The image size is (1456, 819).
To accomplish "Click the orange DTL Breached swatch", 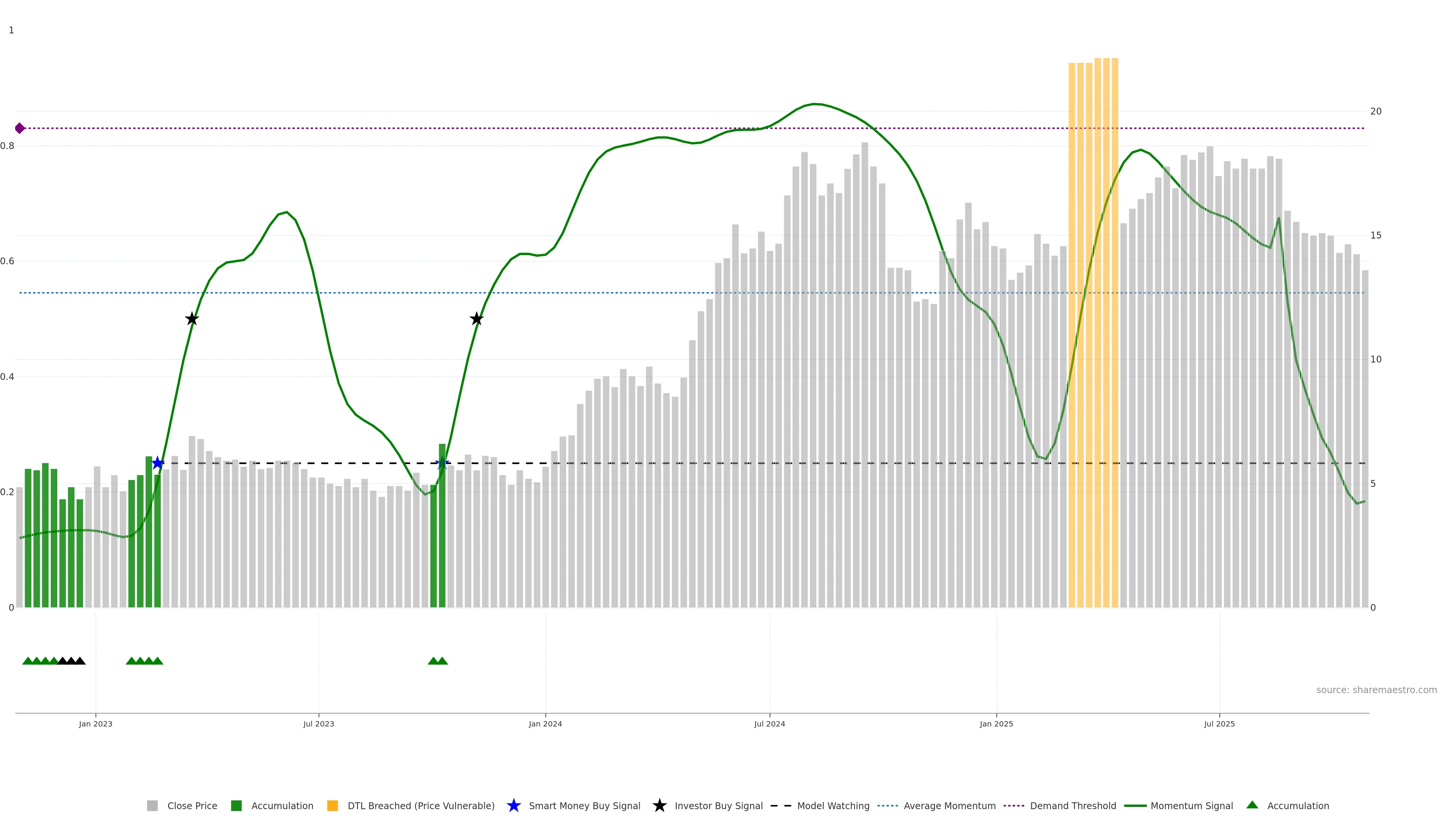I will pos(333,806).
